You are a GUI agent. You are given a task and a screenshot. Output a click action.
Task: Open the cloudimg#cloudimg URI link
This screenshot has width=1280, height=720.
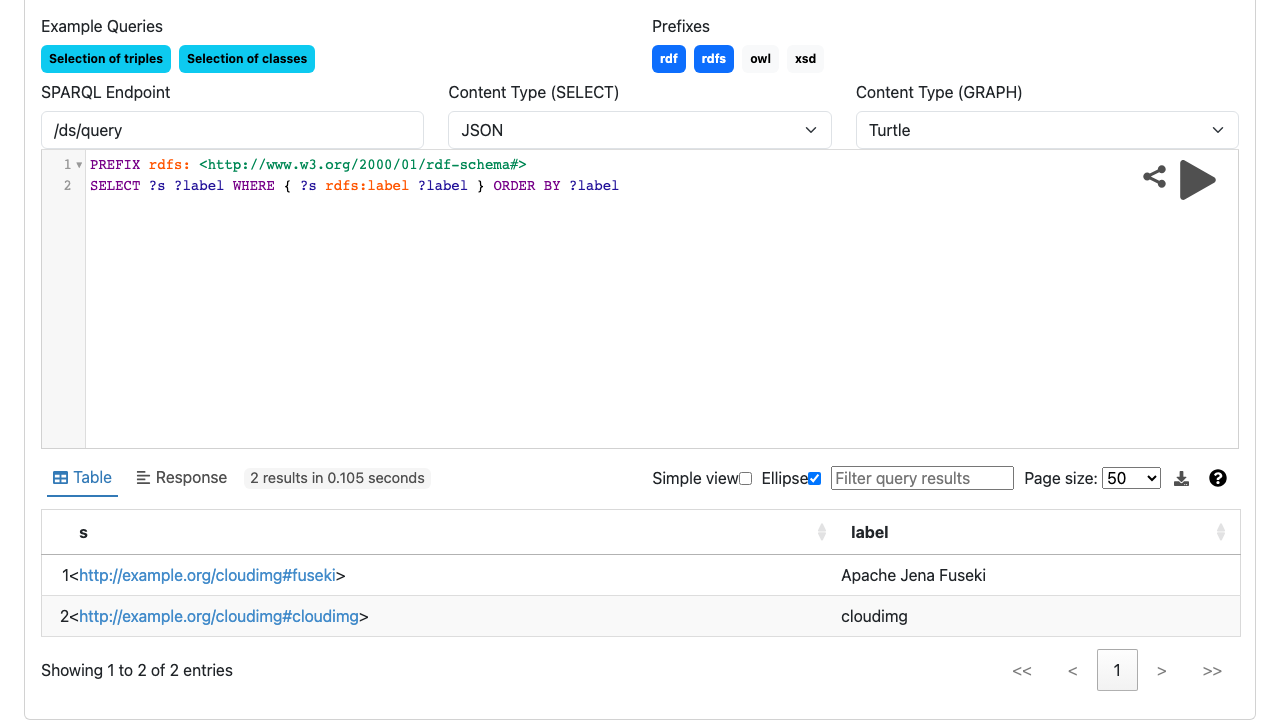pos(219,616)
